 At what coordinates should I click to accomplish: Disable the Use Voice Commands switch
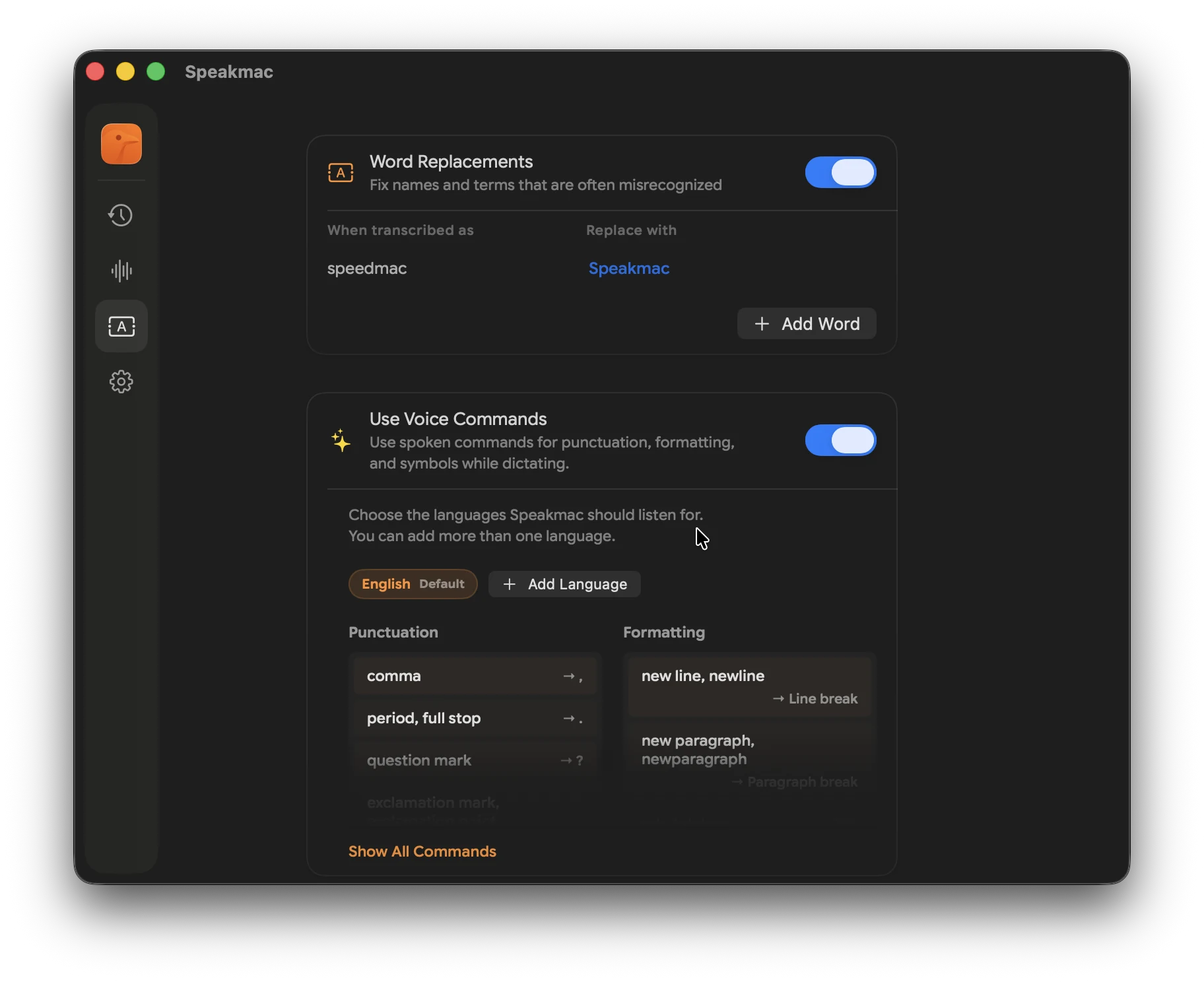[840, 440]
